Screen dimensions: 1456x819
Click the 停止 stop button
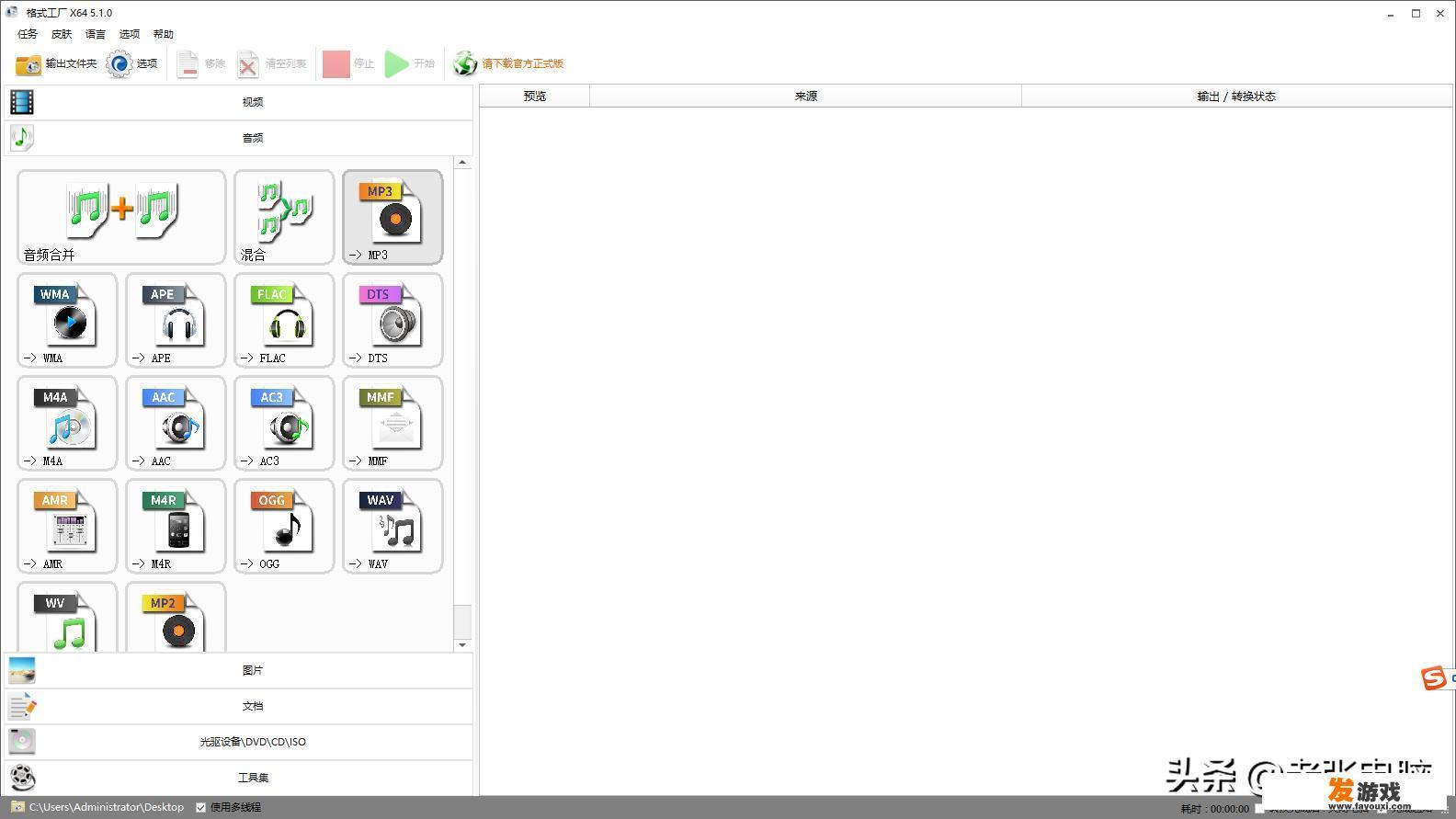click(x=348, y=63)
